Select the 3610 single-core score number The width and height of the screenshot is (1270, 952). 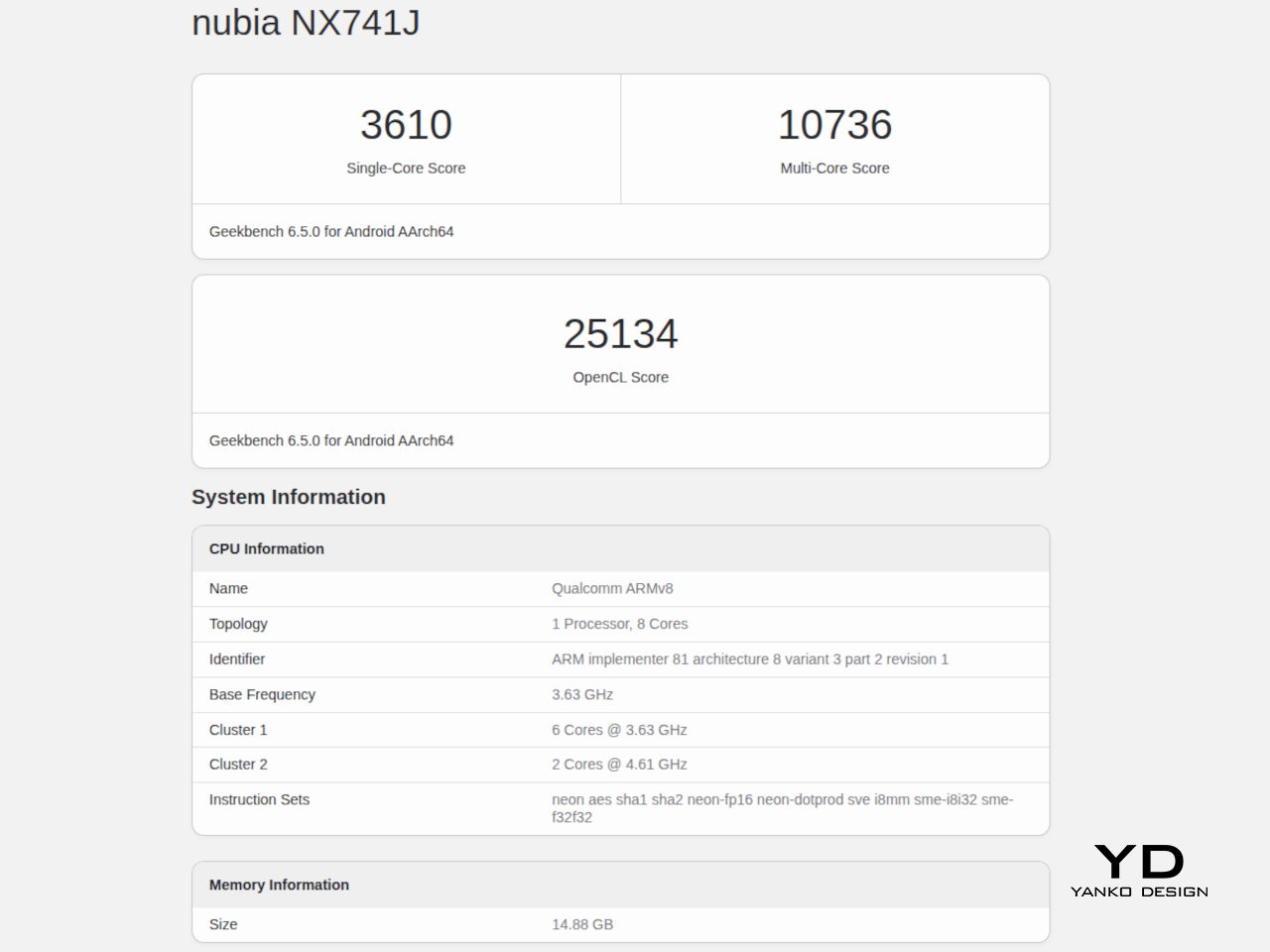click(x=406, y=125)
